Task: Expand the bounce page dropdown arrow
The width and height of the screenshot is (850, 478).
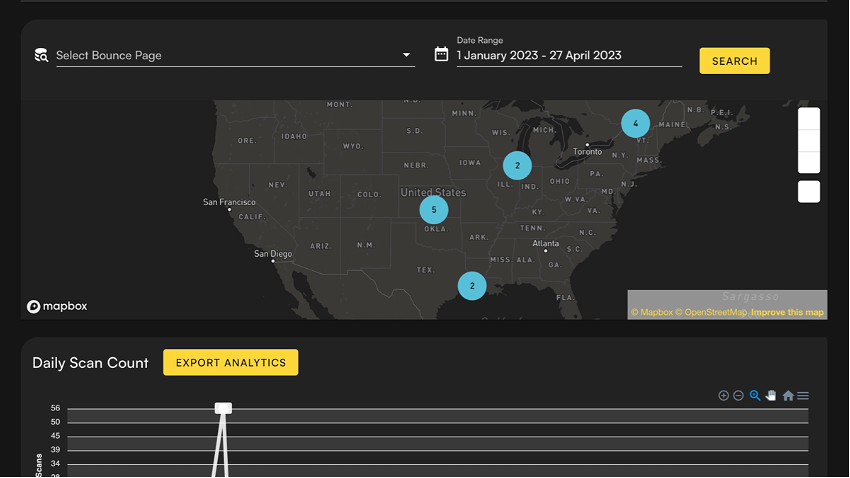Action: click(x=406, y=55)
